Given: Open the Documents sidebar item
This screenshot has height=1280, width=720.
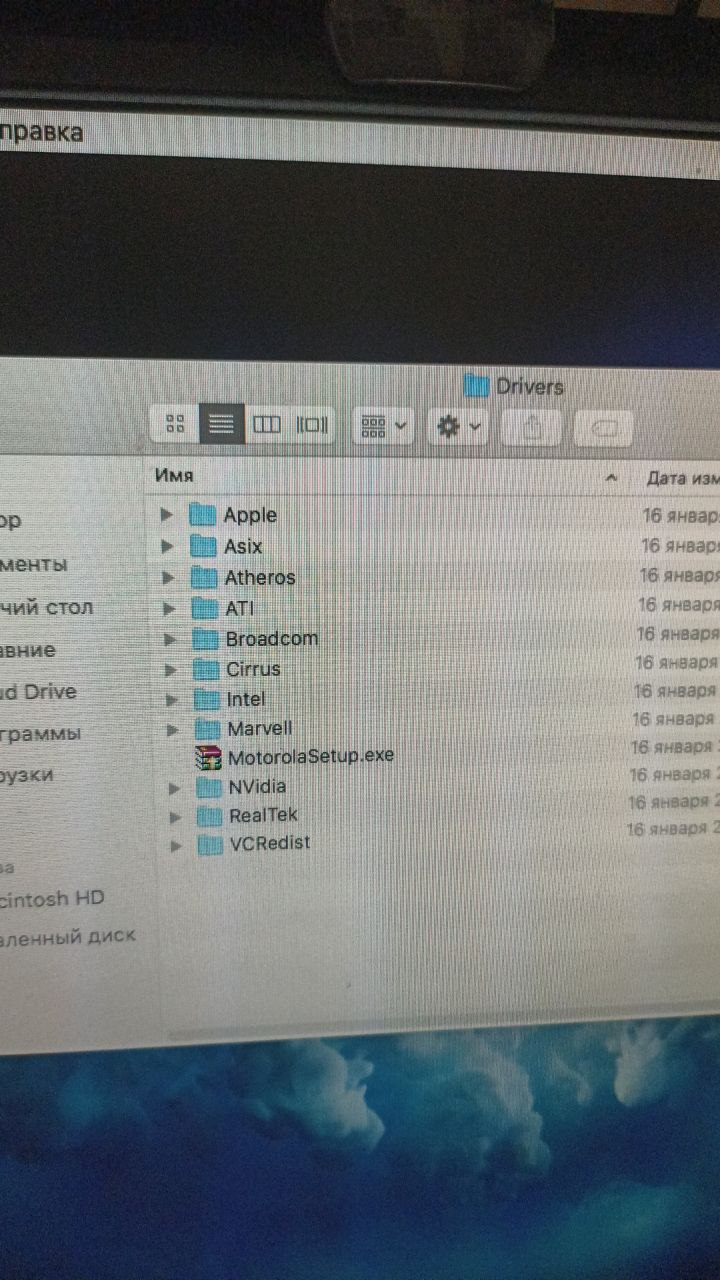Looking at the screenshot, I should [35, 564].
